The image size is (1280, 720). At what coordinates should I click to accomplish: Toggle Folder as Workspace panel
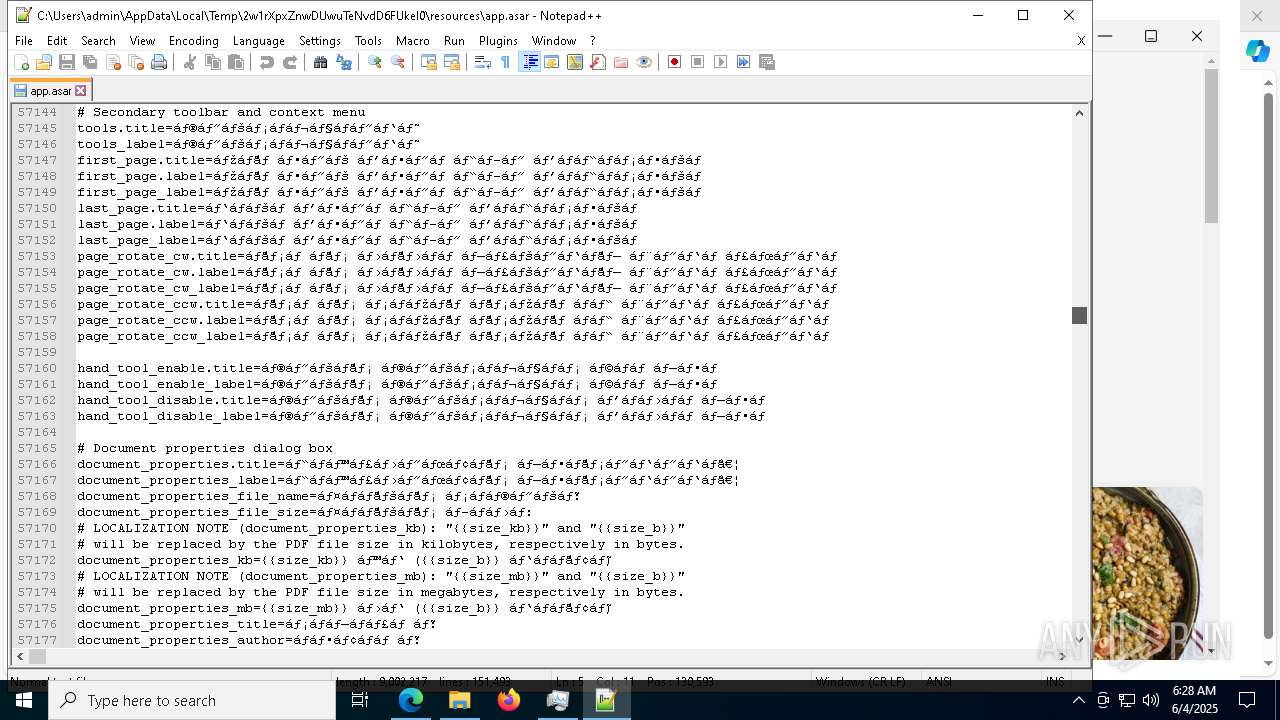point(621,62)
